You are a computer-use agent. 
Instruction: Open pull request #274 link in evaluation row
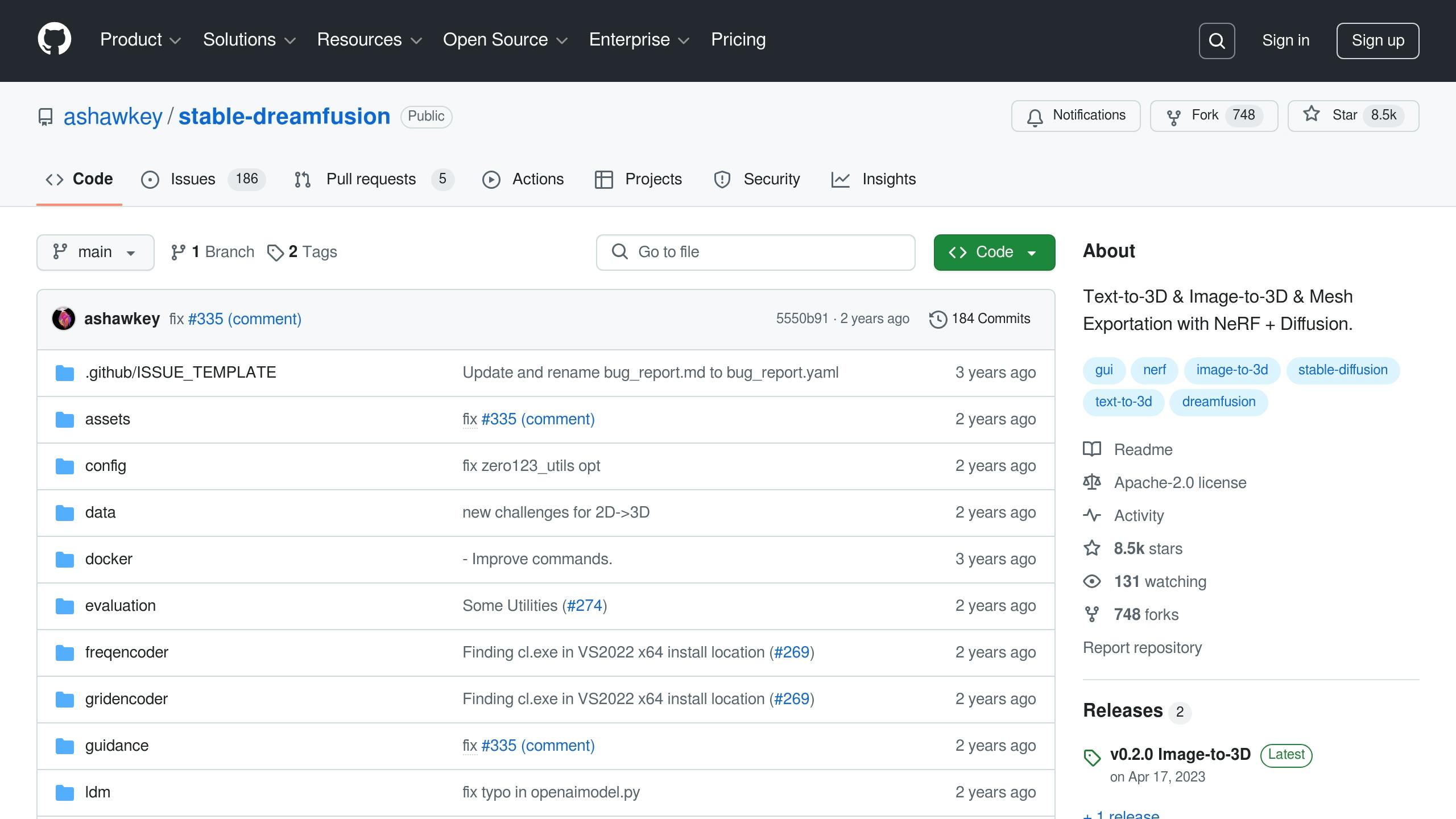[585, 606]
